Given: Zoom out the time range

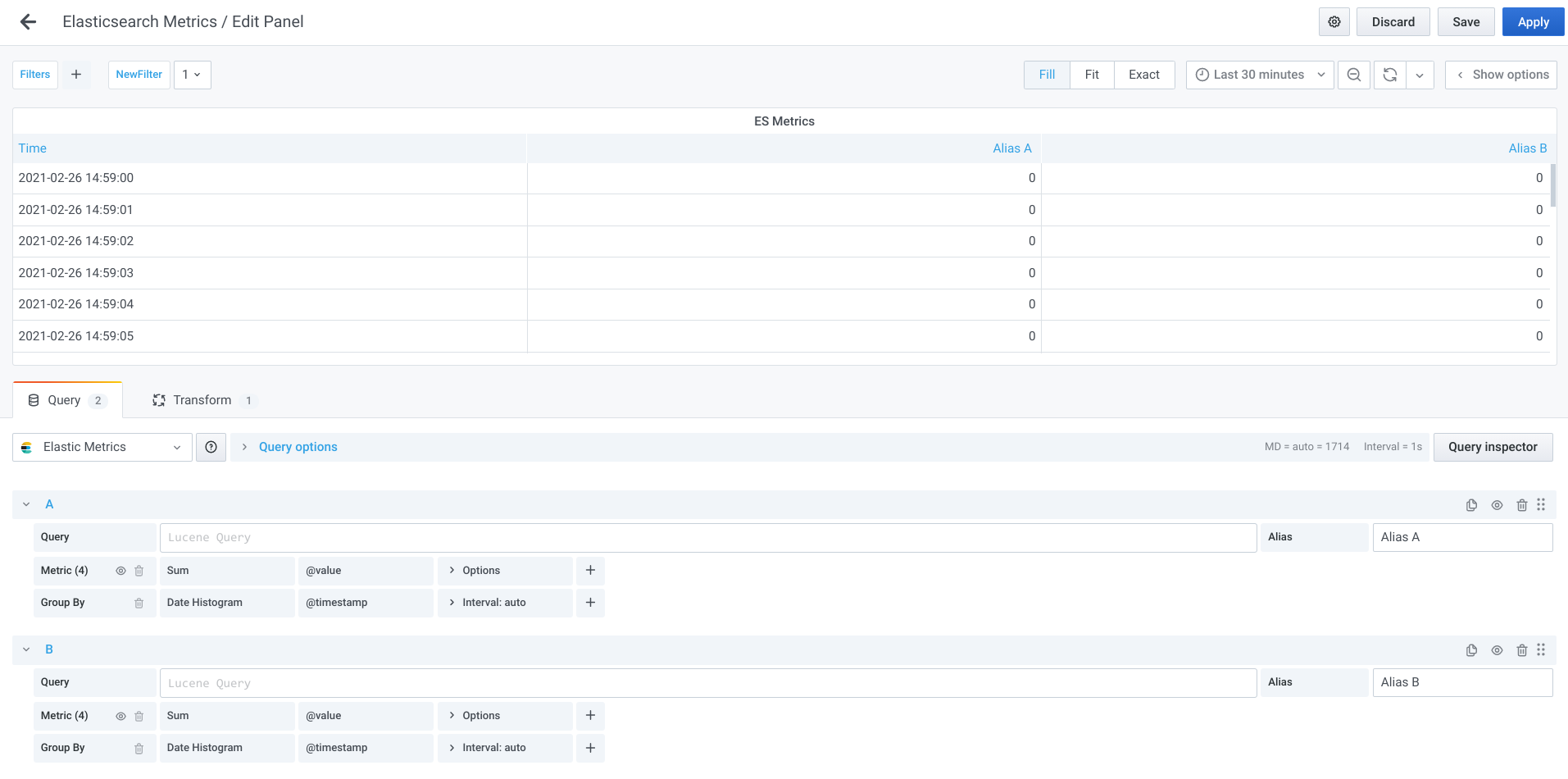Looking at the screenshot, I should click(x=1353, y=75).
